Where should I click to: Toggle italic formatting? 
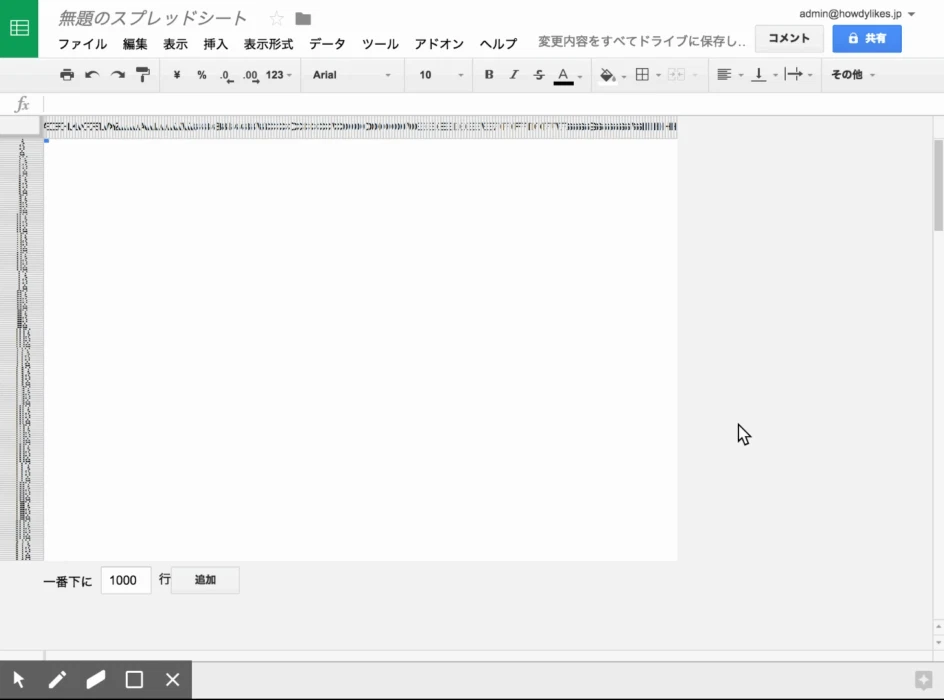coord(514,75)
